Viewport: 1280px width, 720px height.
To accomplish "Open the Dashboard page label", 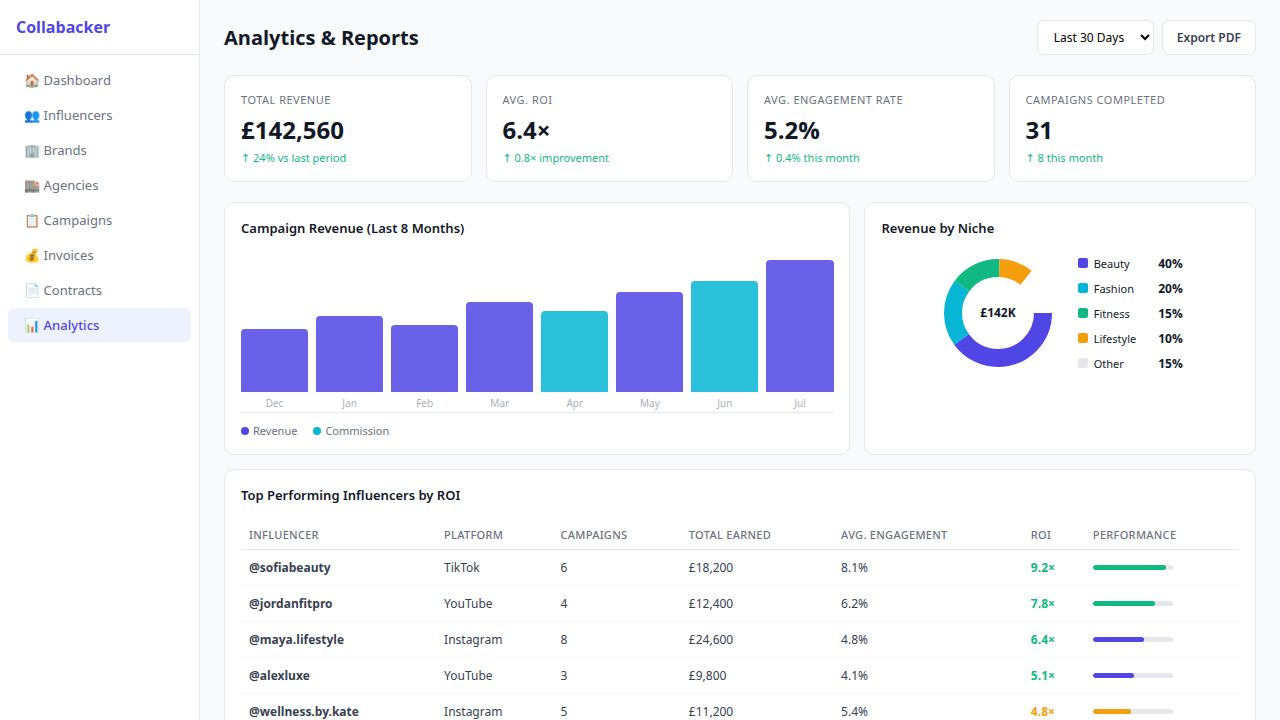I will (77, 80).
